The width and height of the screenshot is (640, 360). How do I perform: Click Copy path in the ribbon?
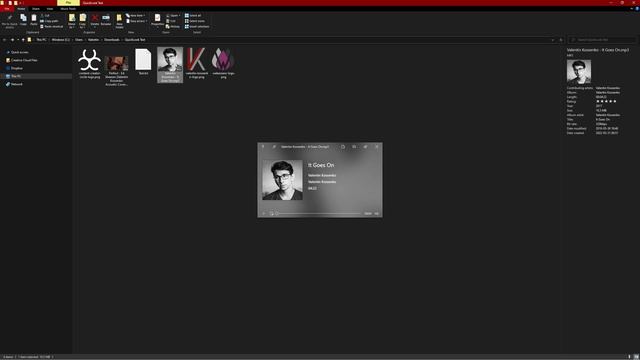[x=49, y=21]
